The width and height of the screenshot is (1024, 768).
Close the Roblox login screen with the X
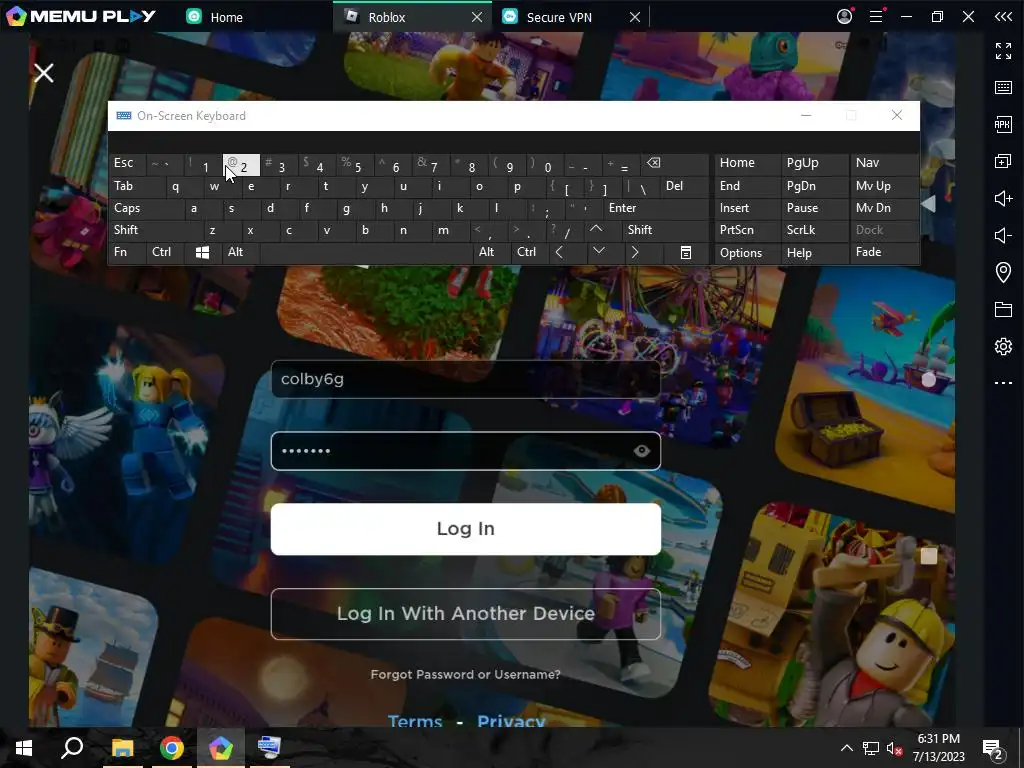[44, 72]
